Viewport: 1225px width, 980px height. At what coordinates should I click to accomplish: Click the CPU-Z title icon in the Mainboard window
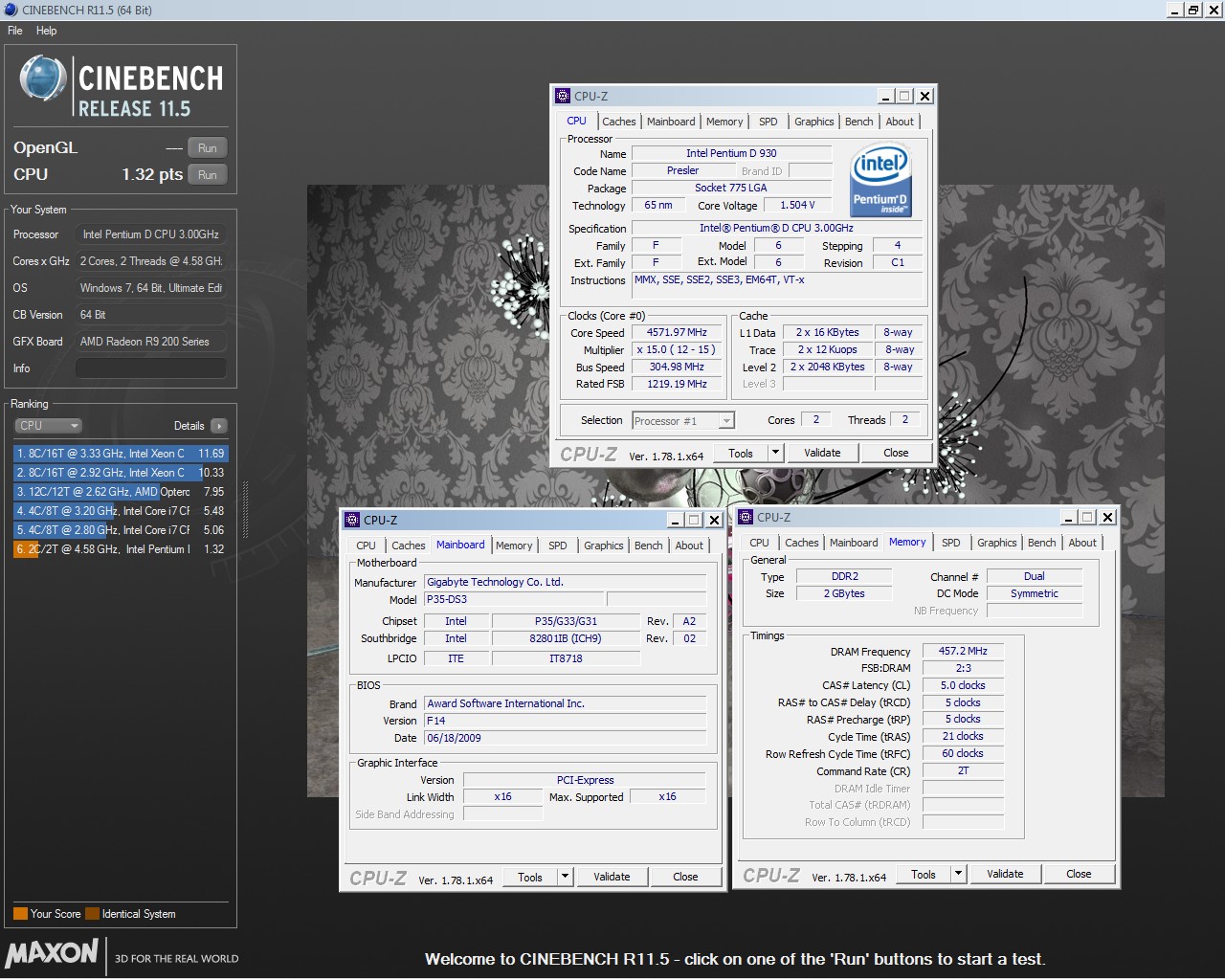pyautogui.click(x=352, y=520)
